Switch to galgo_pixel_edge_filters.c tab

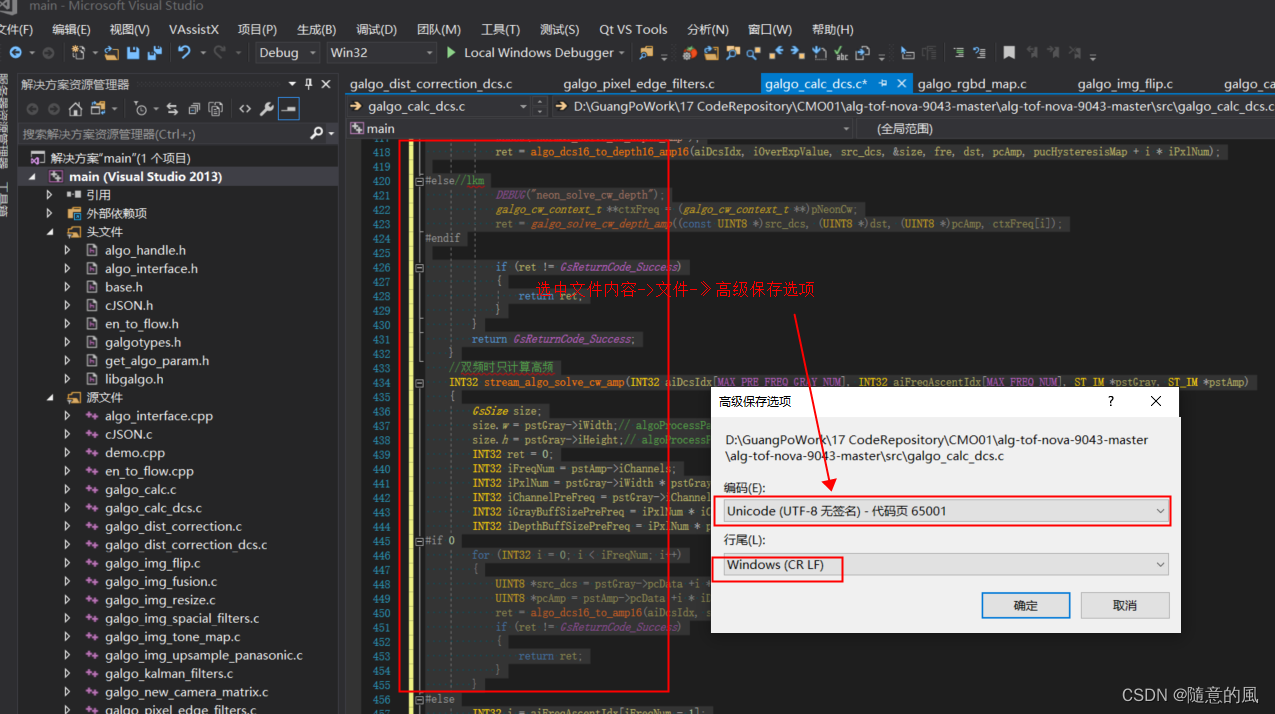pos(639,84)
